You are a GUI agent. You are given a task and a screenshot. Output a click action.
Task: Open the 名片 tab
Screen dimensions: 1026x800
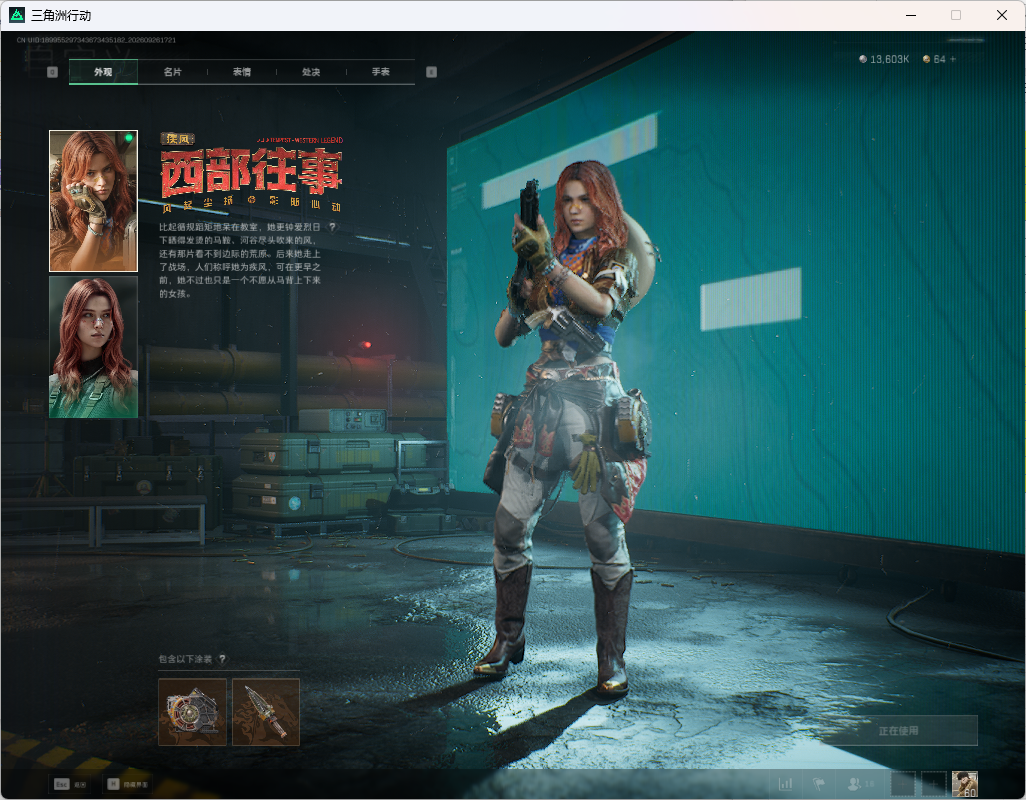(173, 72)
